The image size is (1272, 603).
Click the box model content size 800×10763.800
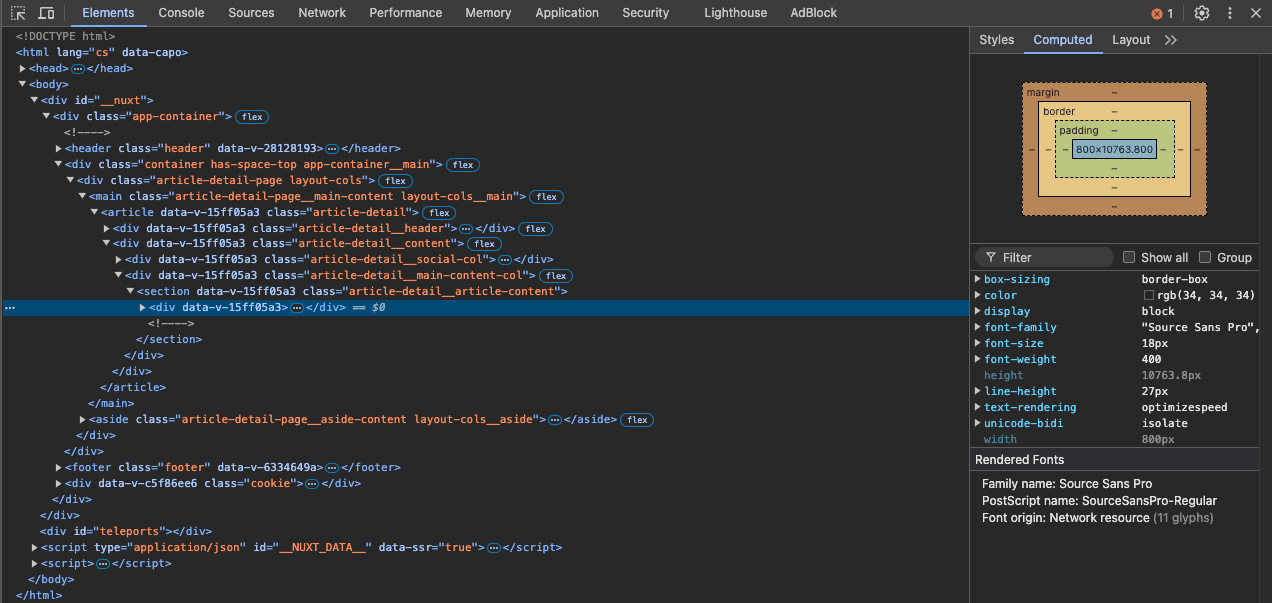[1114, 150]
